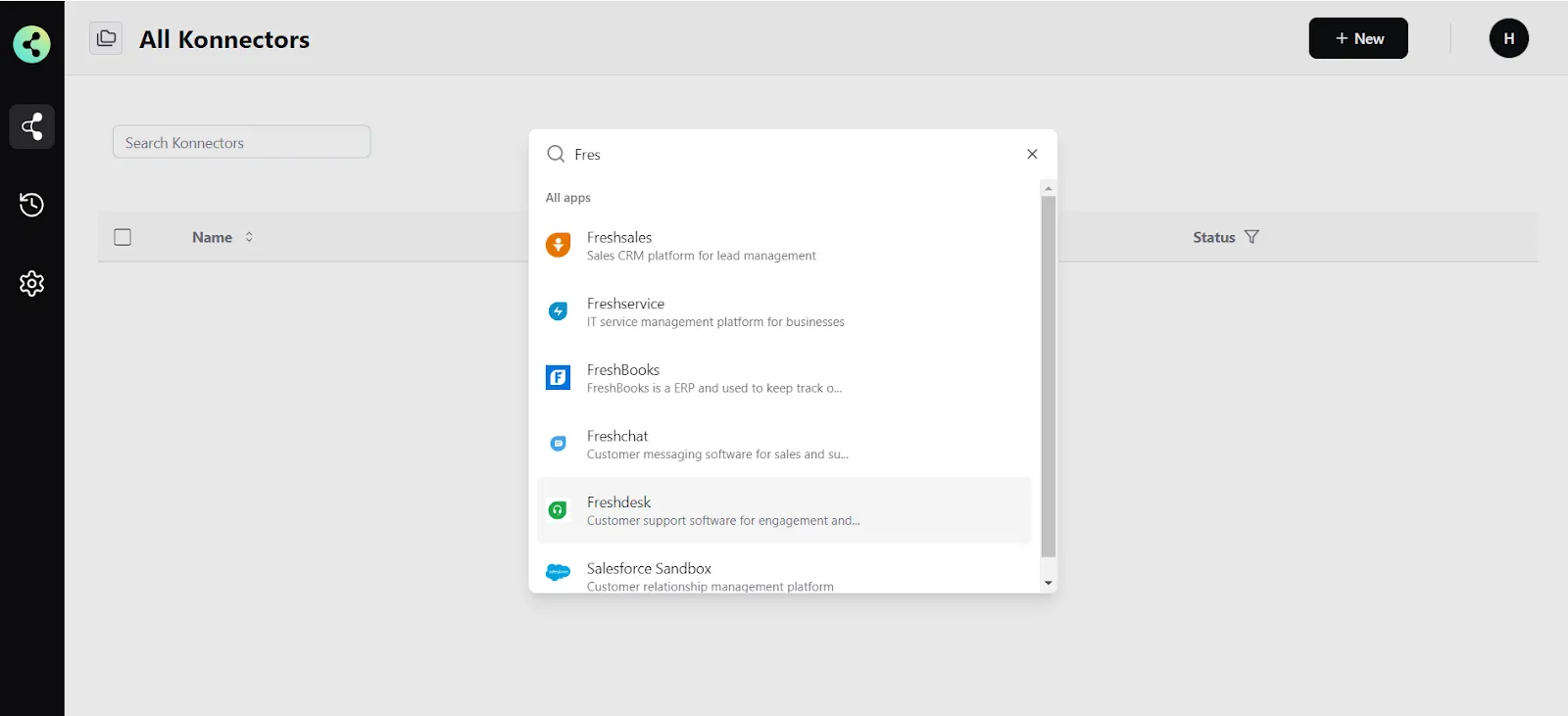
Task: Open the H user avatar menu
Action: pyautogui.click(x=1509, y=38)
